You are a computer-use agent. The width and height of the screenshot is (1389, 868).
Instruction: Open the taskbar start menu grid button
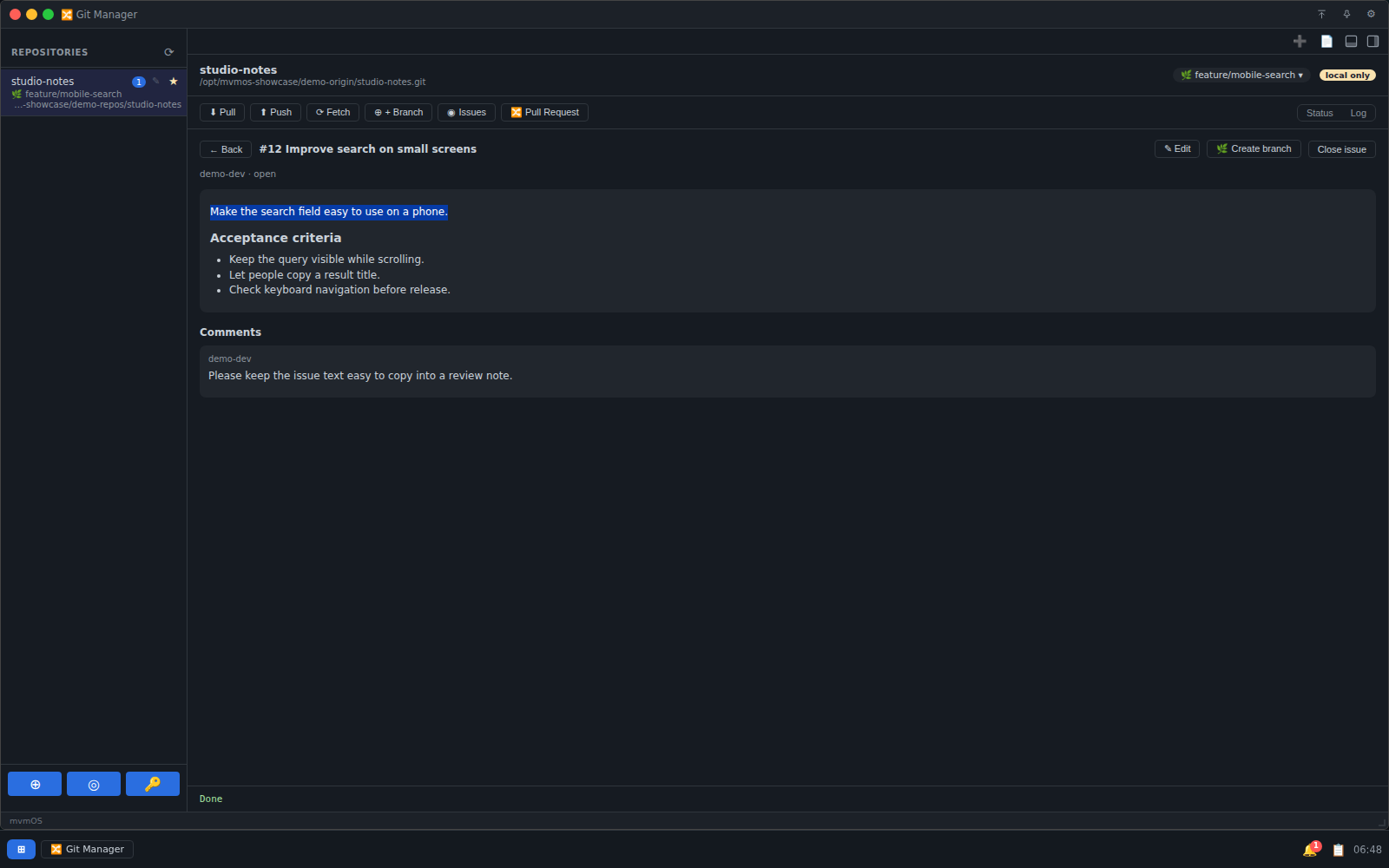(21, 849)
